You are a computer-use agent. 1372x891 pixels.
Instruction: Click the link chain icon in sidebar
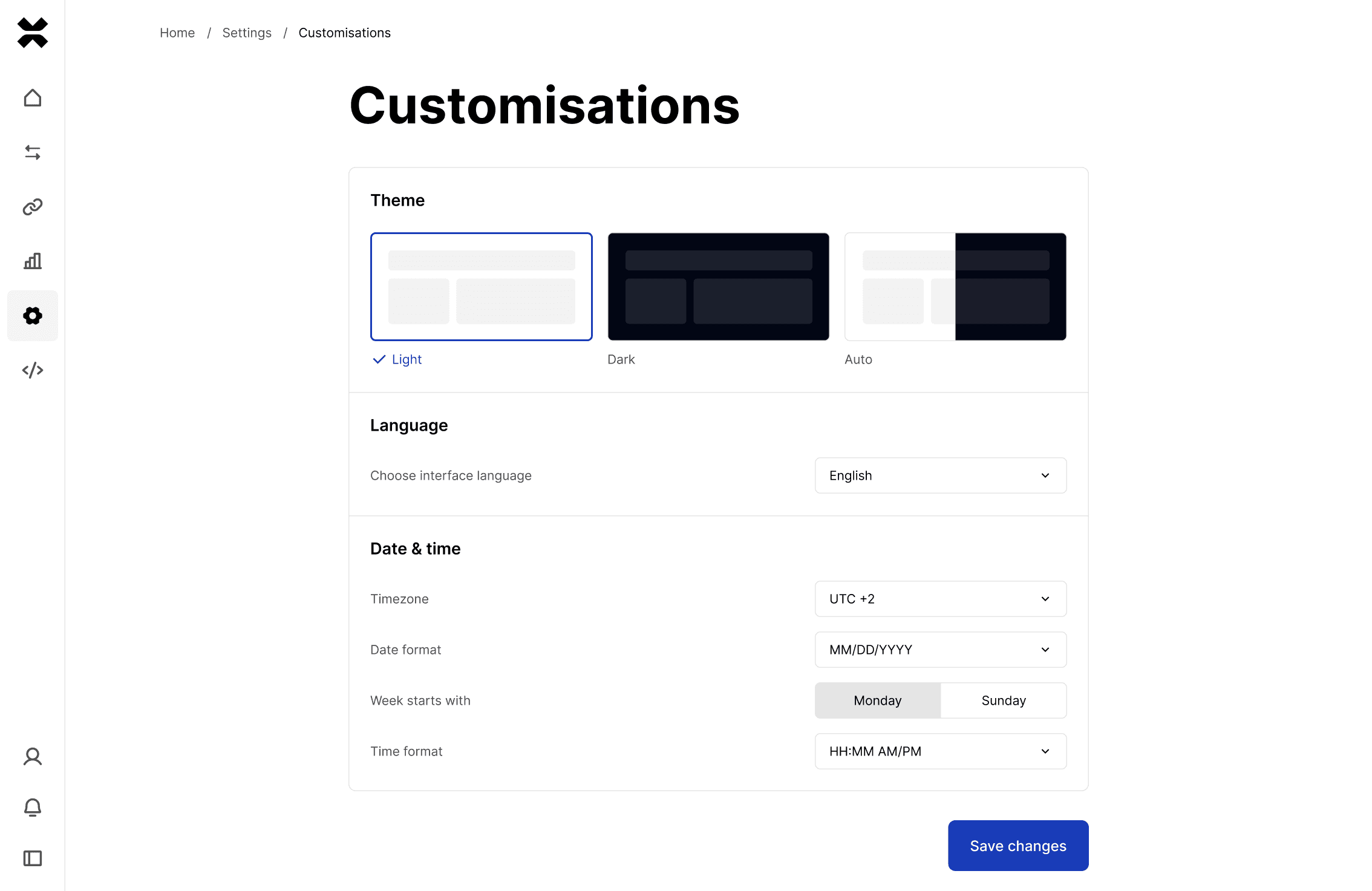click(x=33, y=207)
